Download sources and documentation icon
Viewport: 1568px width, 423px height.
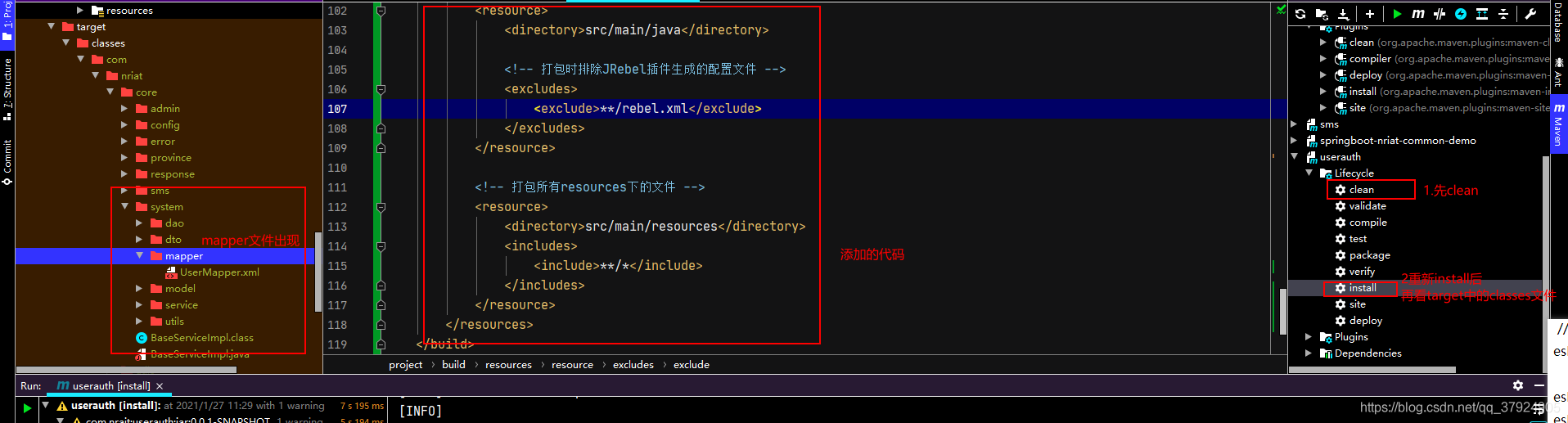click(1343, 14)
